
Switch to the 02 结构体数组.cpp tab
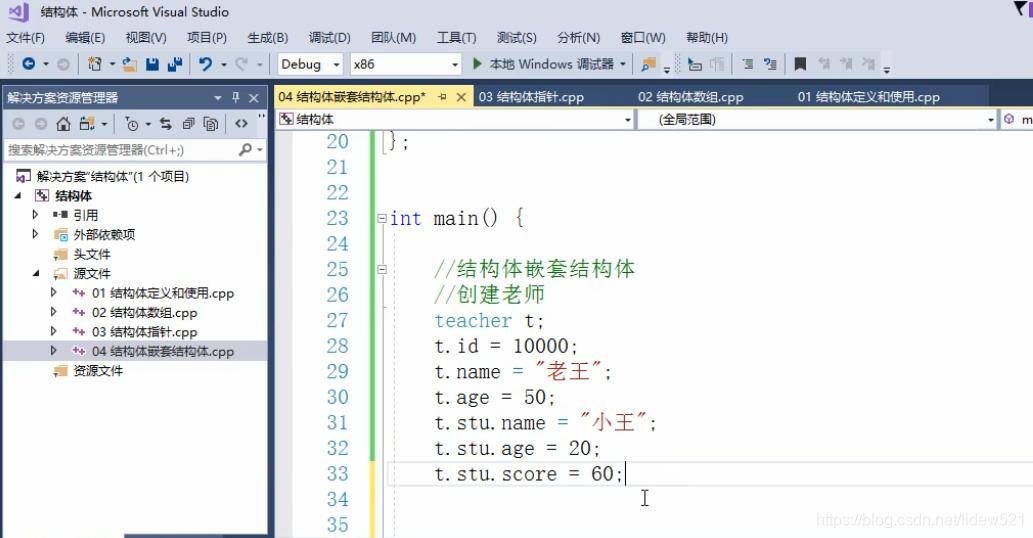click(690, 97)
